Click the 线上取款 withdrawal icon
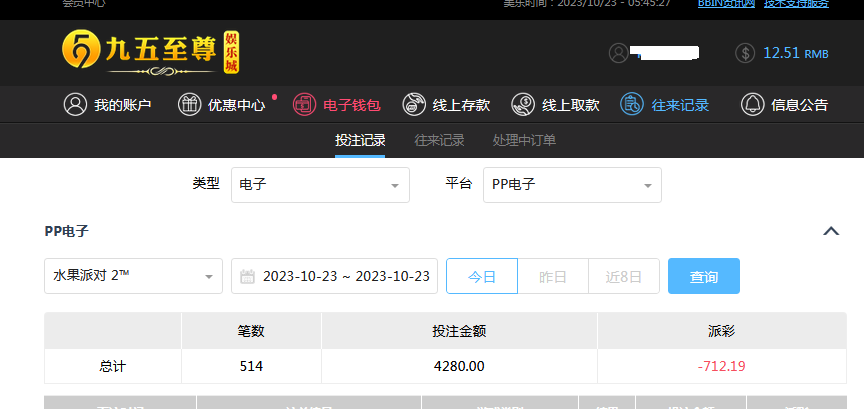This screenshot has width=864, height=409. point(523,104)
